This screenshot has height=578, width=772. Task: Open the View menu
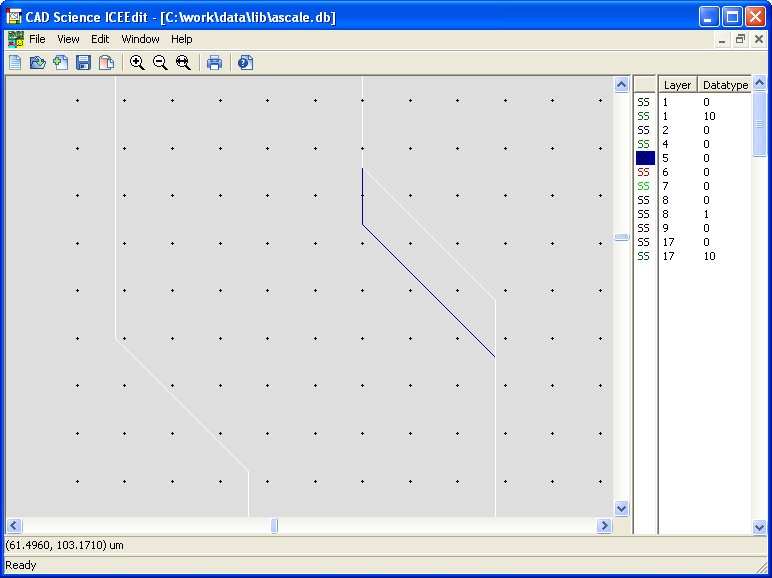[x=68, y=39]
